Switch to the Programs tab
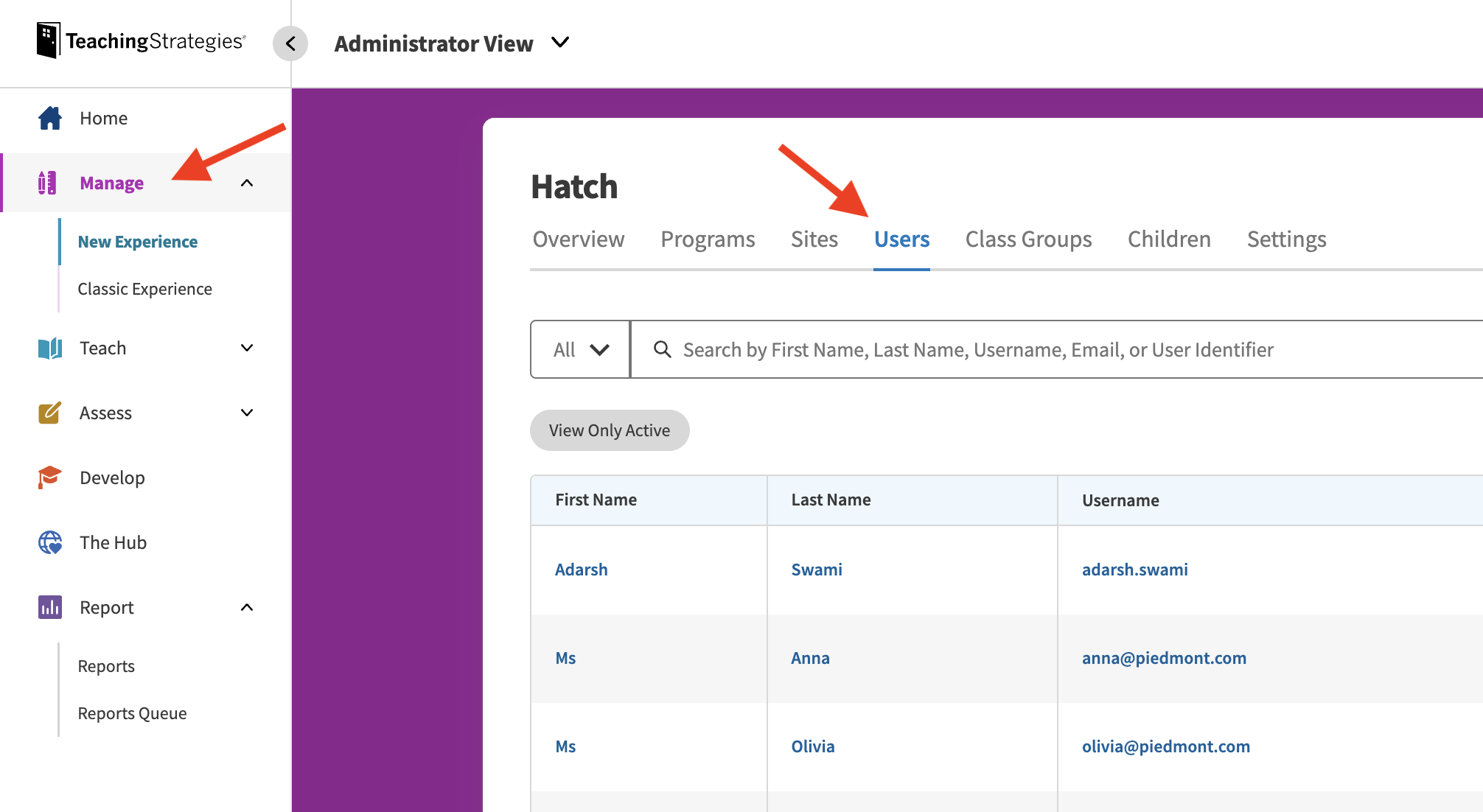 pos(708,239)
